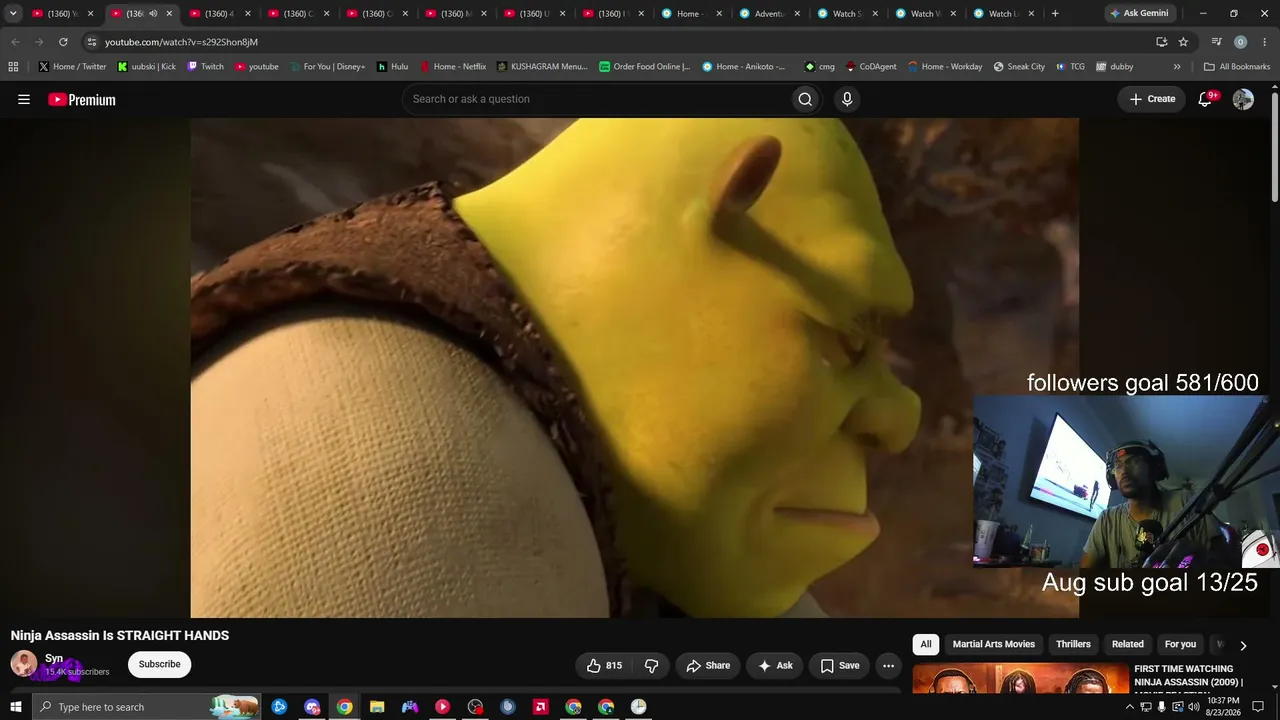This screenshot has height=720, width=1280.
Task: Click the Syn channel name
Action: coord(54,658)
